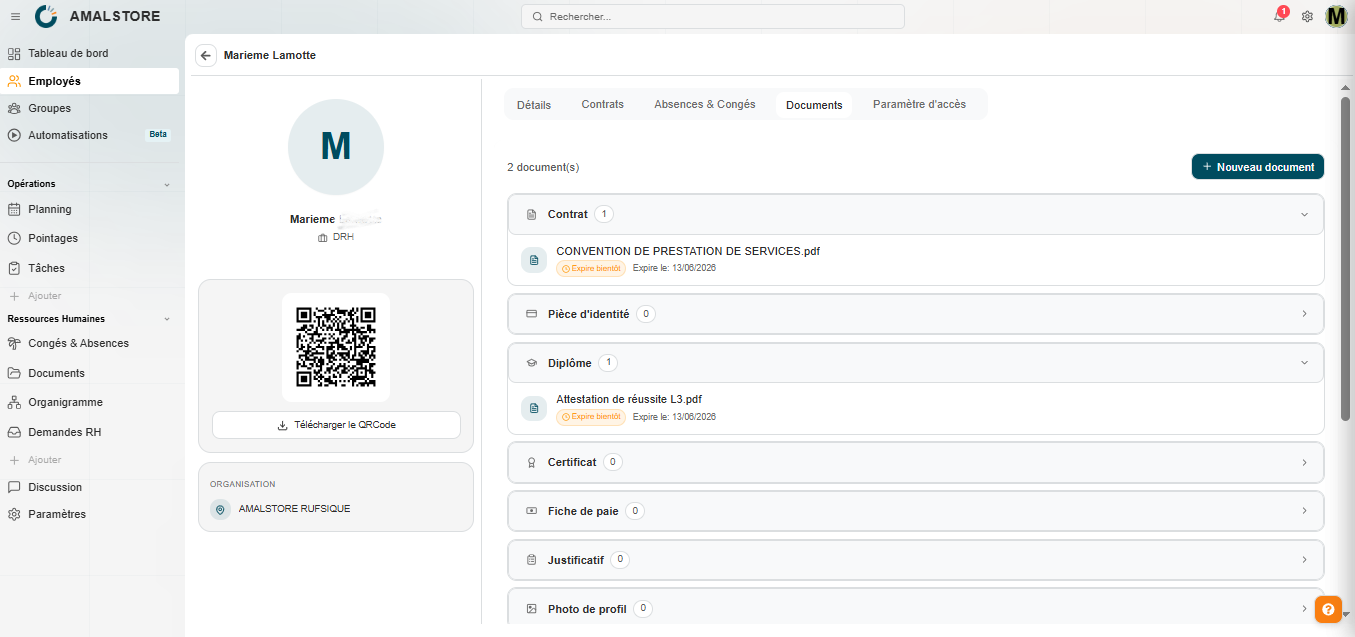Expand the Certificat section chevron
This screenshot has width=1355, height=637.
(x=1304, y=462)
